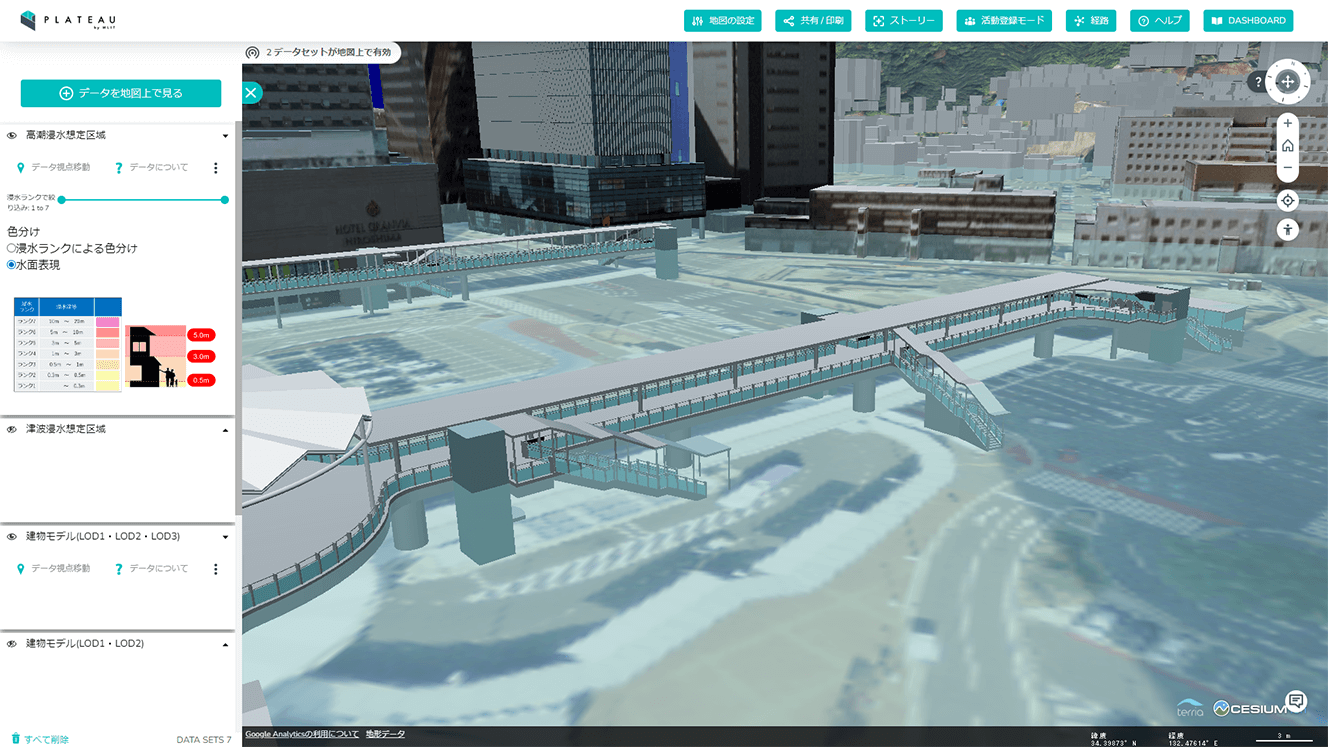Click the 3 m map scale bar

(x=1285, y=738)
